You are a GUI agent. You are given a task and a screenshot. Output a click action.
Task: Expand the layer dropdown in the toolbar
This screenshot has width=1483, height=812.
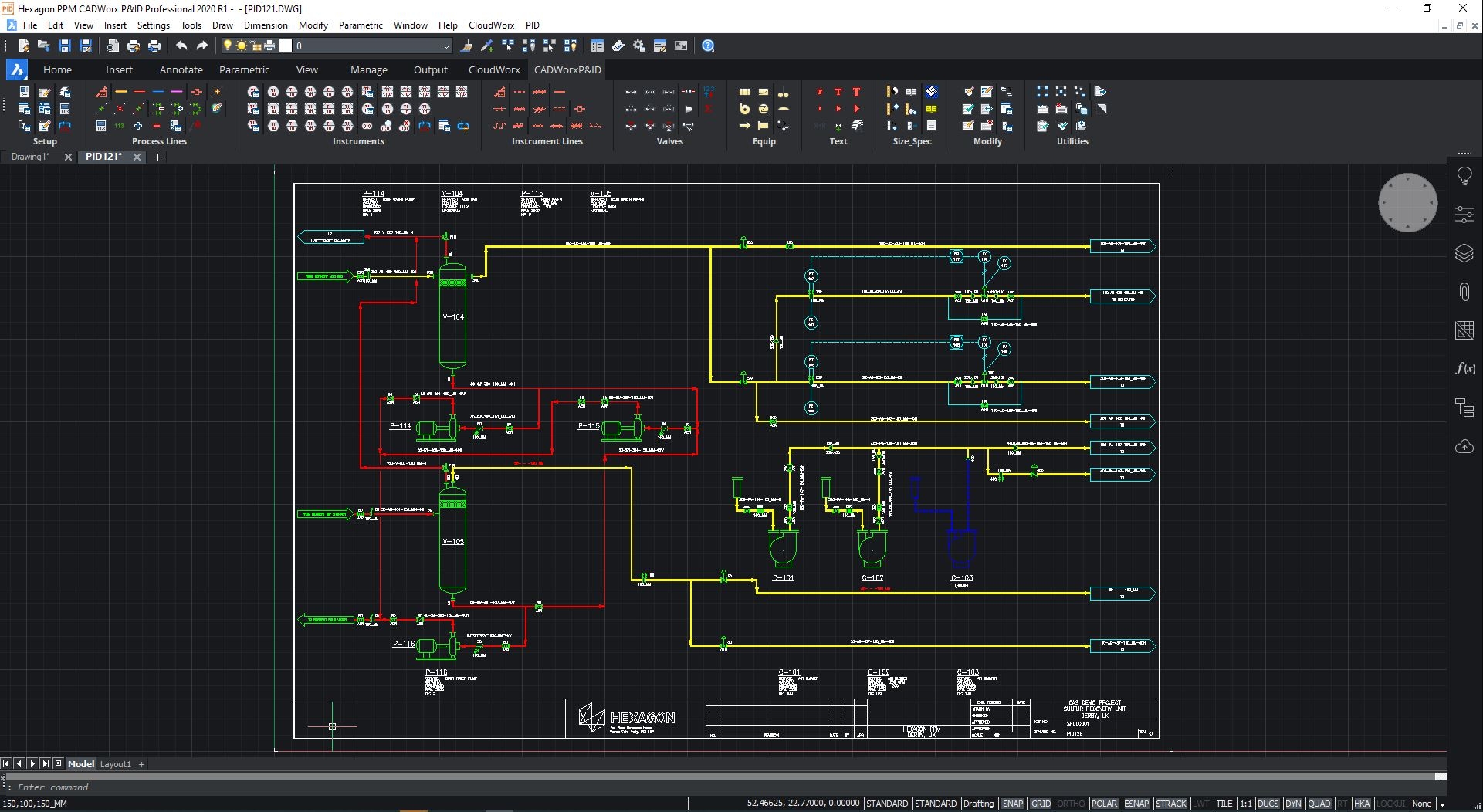point(445,46)
